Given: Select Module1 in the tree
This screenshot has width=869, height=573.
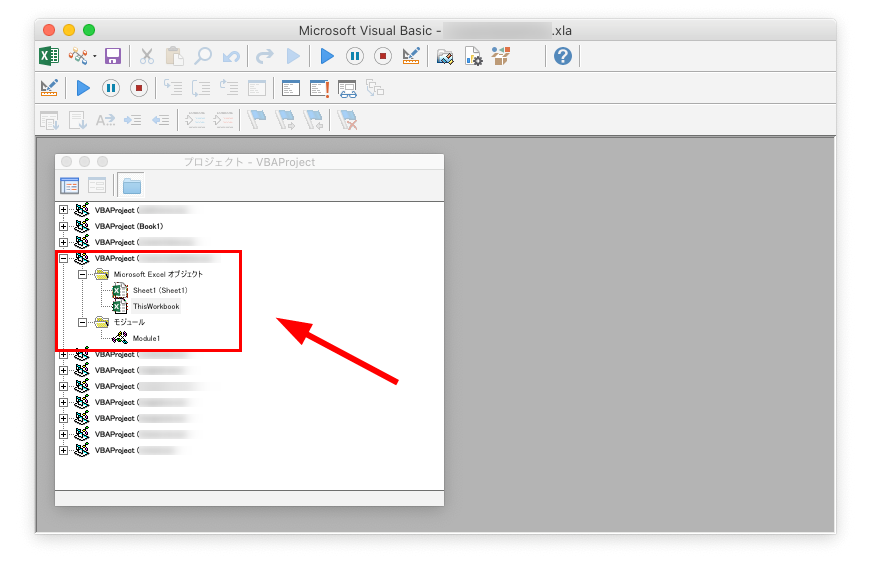Looking at the screenshot, I should (x=146, y=338).
